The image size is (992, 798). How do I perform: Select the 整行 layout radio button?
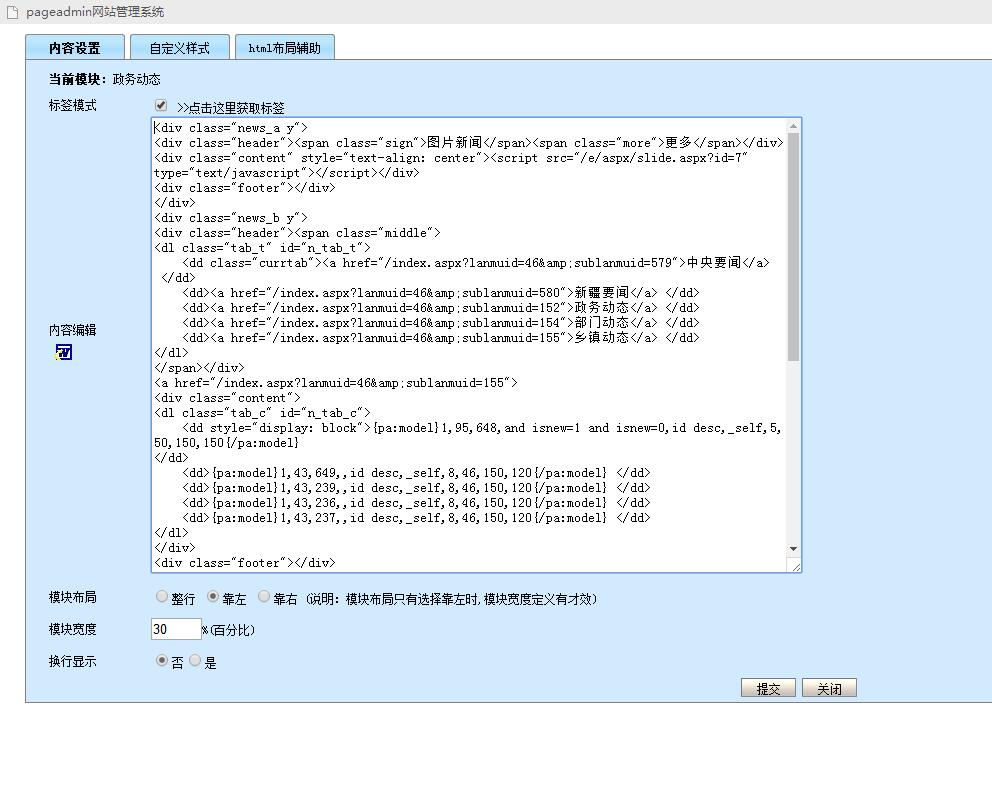162,596
